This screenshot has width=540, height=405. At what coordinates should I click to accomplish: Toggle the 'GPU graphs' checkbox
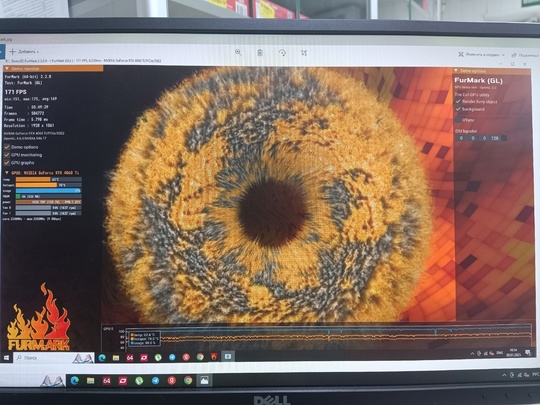(7, 162)
